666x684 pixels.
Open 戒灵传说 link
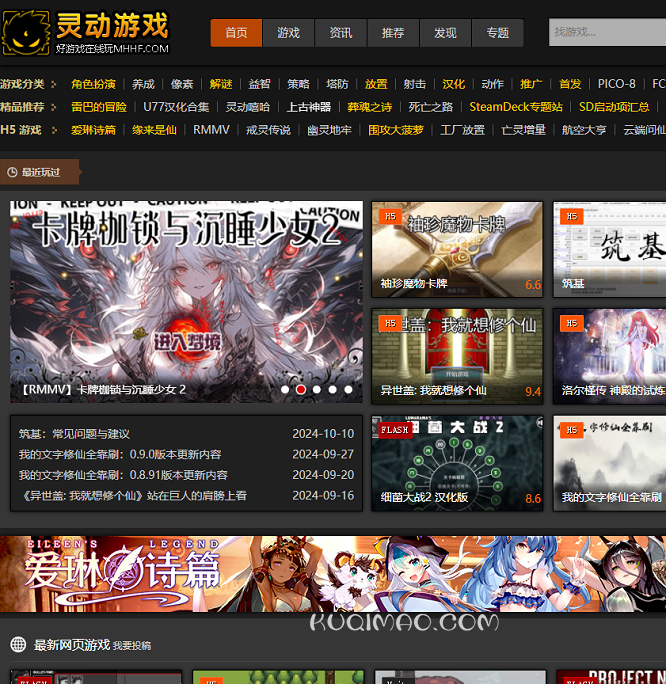click(268, 130)
